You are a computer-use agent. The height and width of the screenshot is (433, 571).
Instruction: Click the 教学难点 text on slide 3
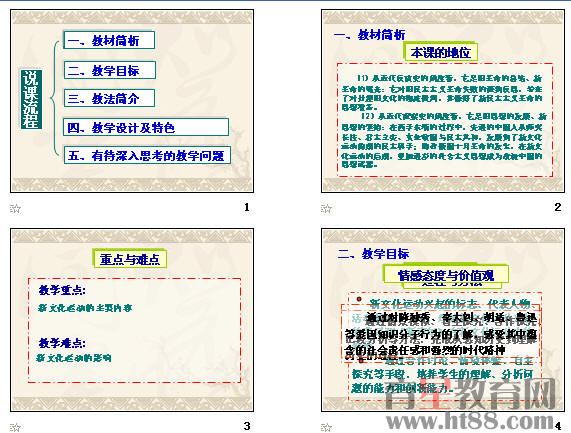click(62, 343)
